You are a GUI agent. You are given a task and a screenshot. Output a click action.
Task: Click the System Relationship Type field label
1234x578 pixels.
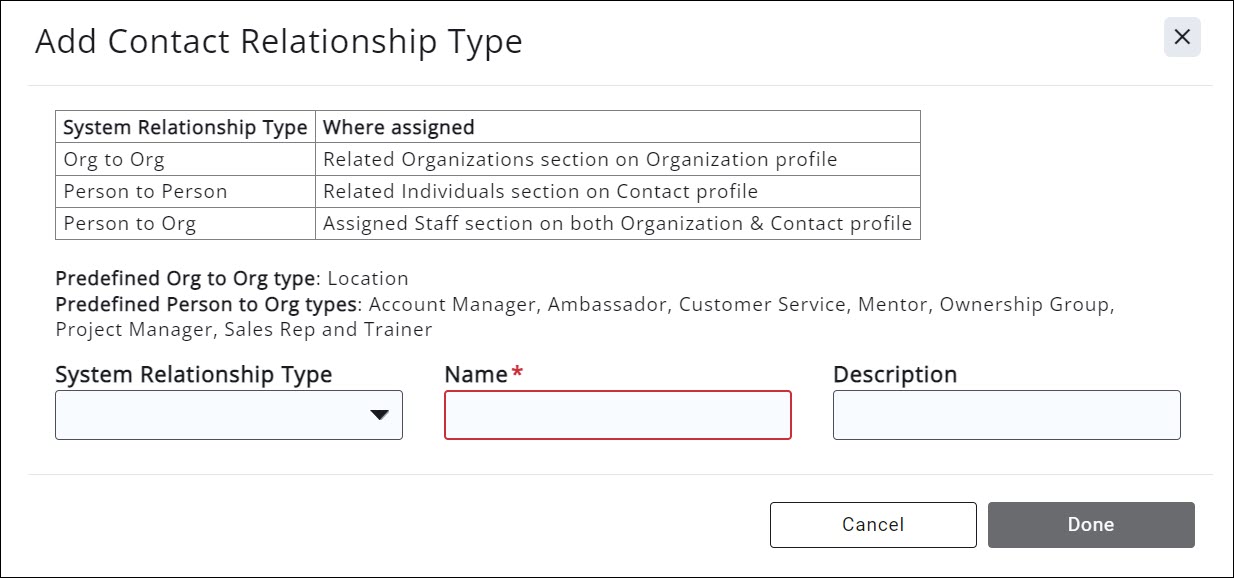[193, 374]
